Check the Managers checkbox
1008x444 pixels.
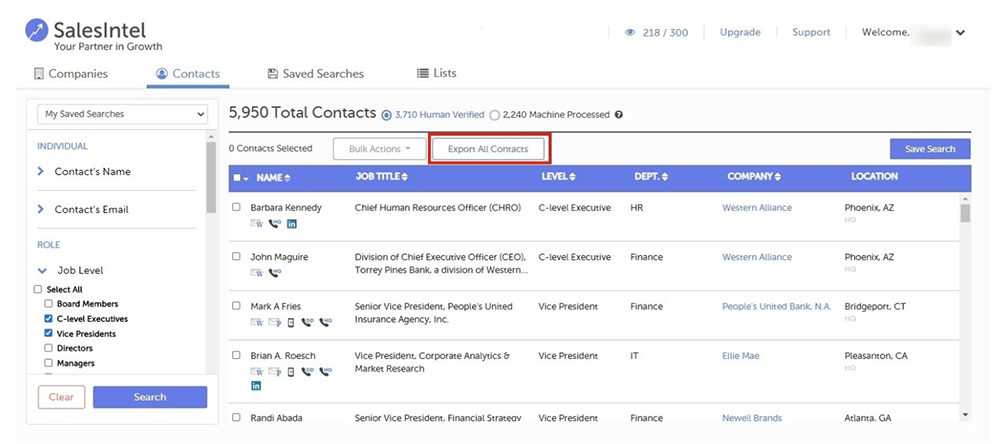click(48, 363)
